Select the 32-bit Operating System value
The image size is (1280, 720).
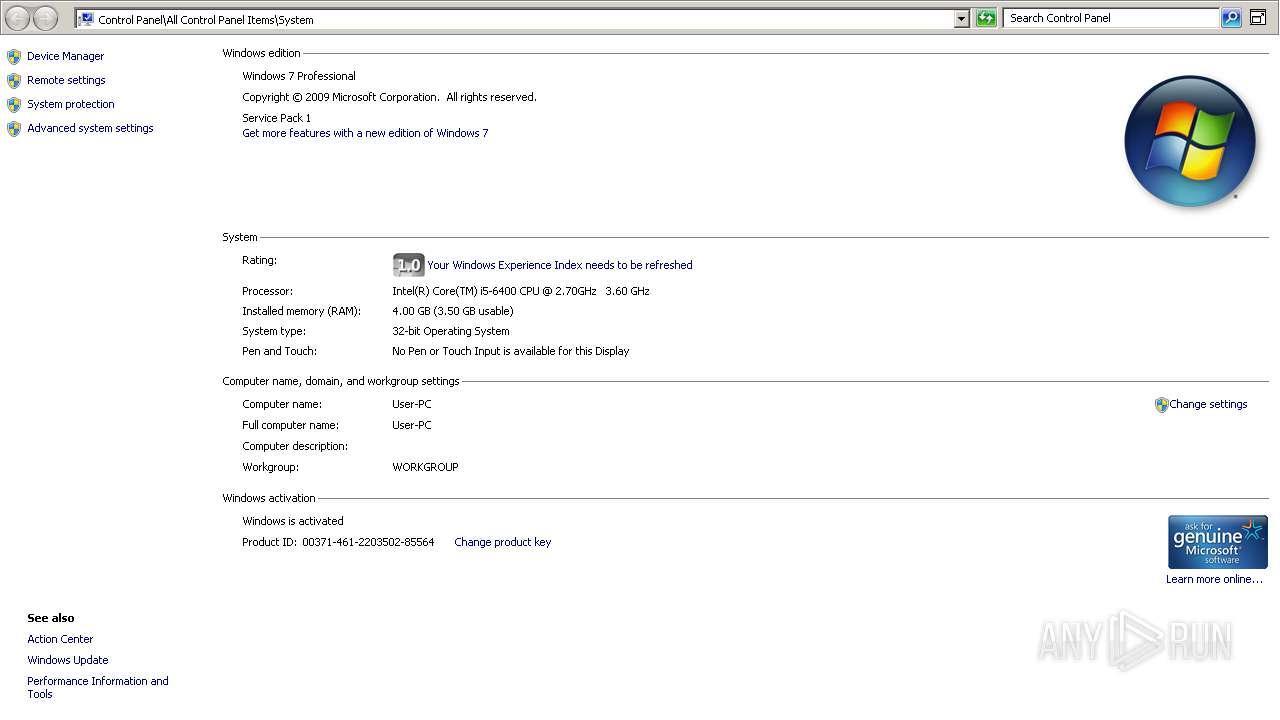451,331
